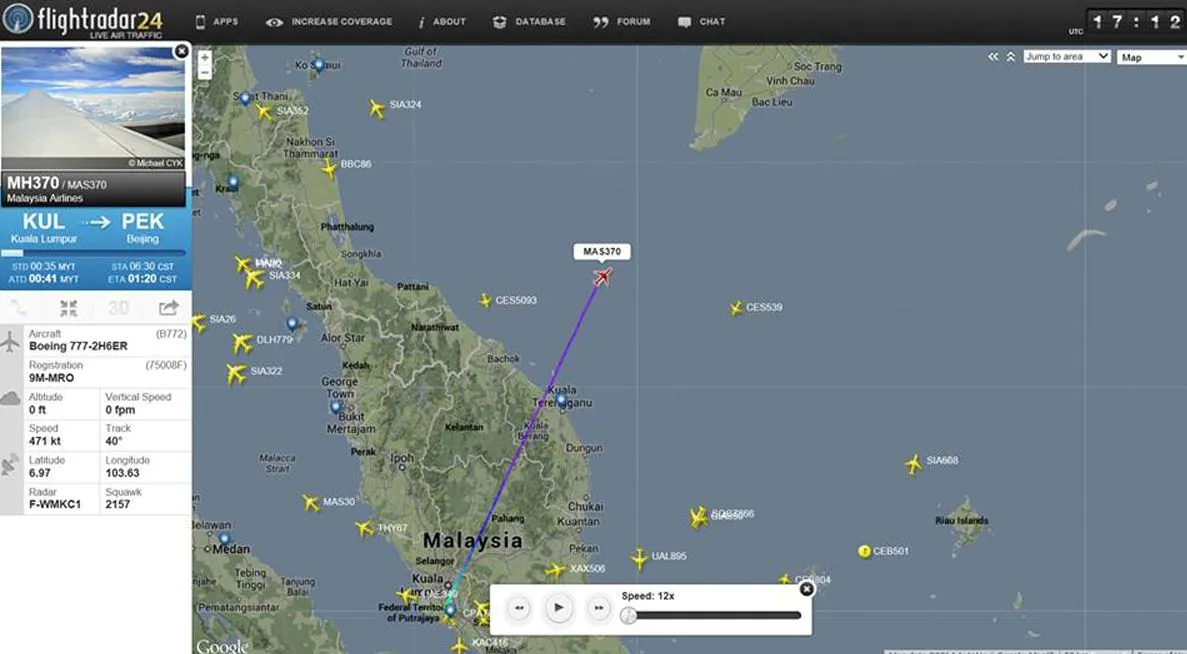
Task: Click the share icon in flight panel
Action: pos(168,308)
